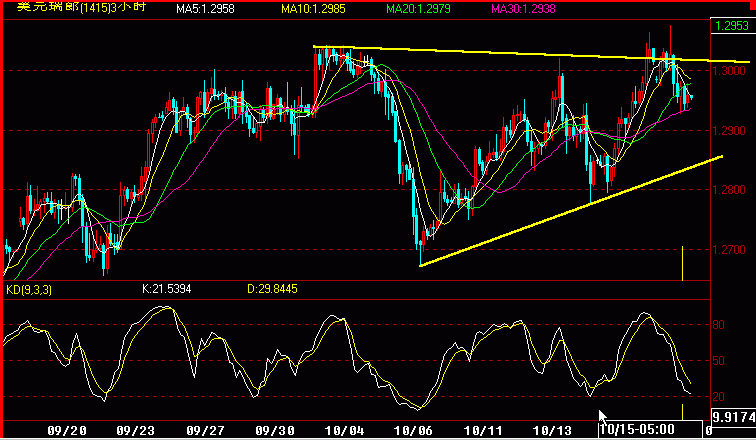Click the 1.2900 price axis label
This screenshot has width=756, height=440.
(x=729, y=131)
